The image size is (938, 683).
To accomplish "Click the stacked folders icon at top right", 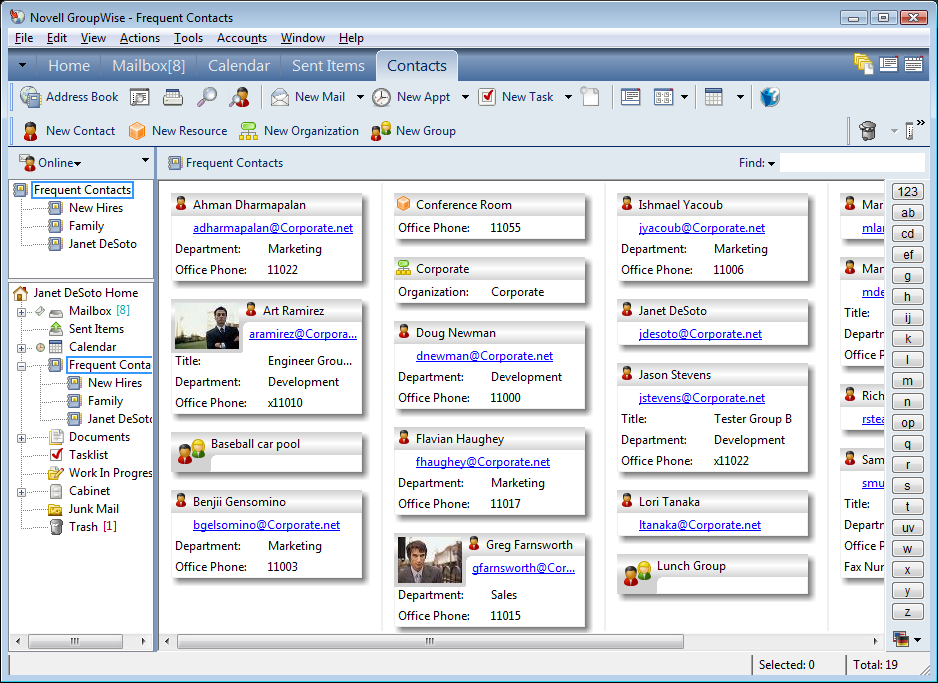I will (863, 63).
